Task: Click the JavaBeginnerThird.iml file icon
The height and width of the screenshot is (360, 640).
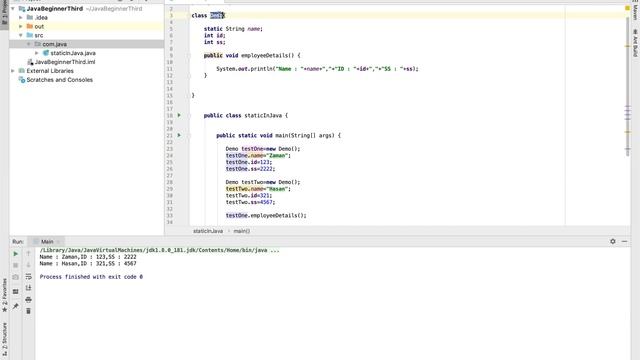Action: (x=30, y=62)
